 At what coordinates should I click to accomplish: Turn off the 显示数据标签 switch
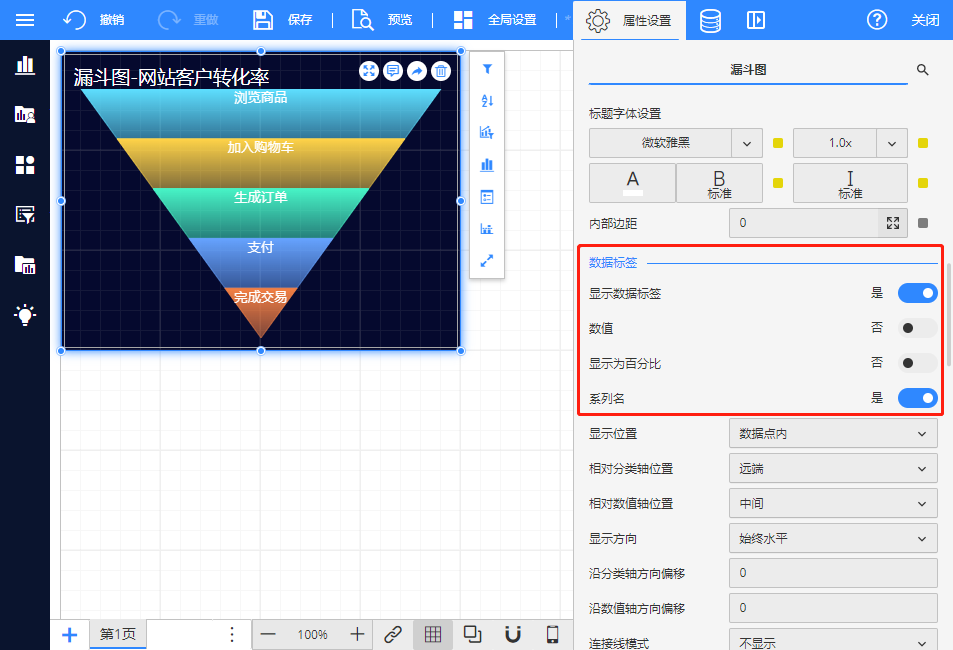coord(917,293)
